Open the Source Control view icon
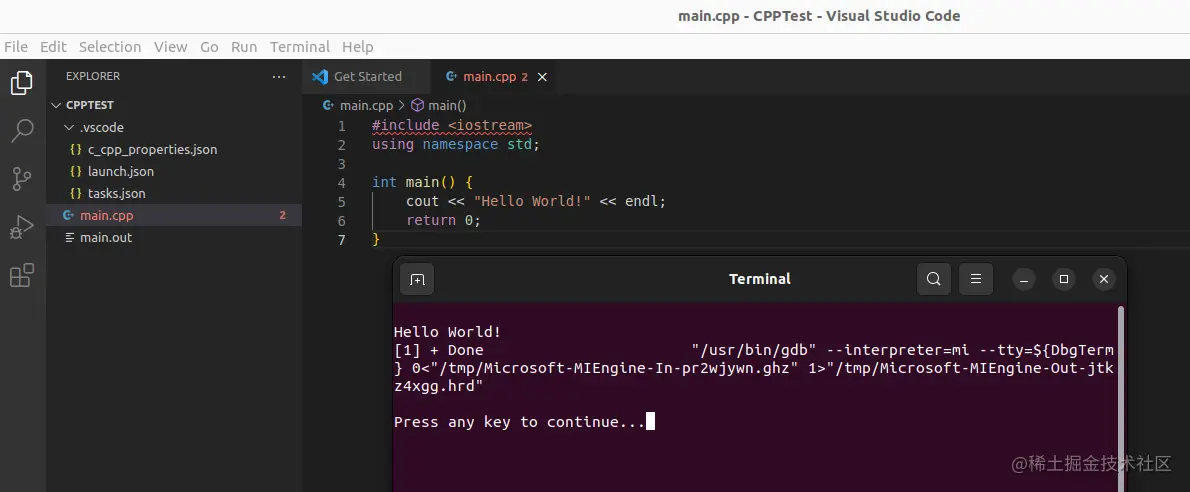This screenshot has width=1190, height=492. pyautogui.click(x=22, y=179)
